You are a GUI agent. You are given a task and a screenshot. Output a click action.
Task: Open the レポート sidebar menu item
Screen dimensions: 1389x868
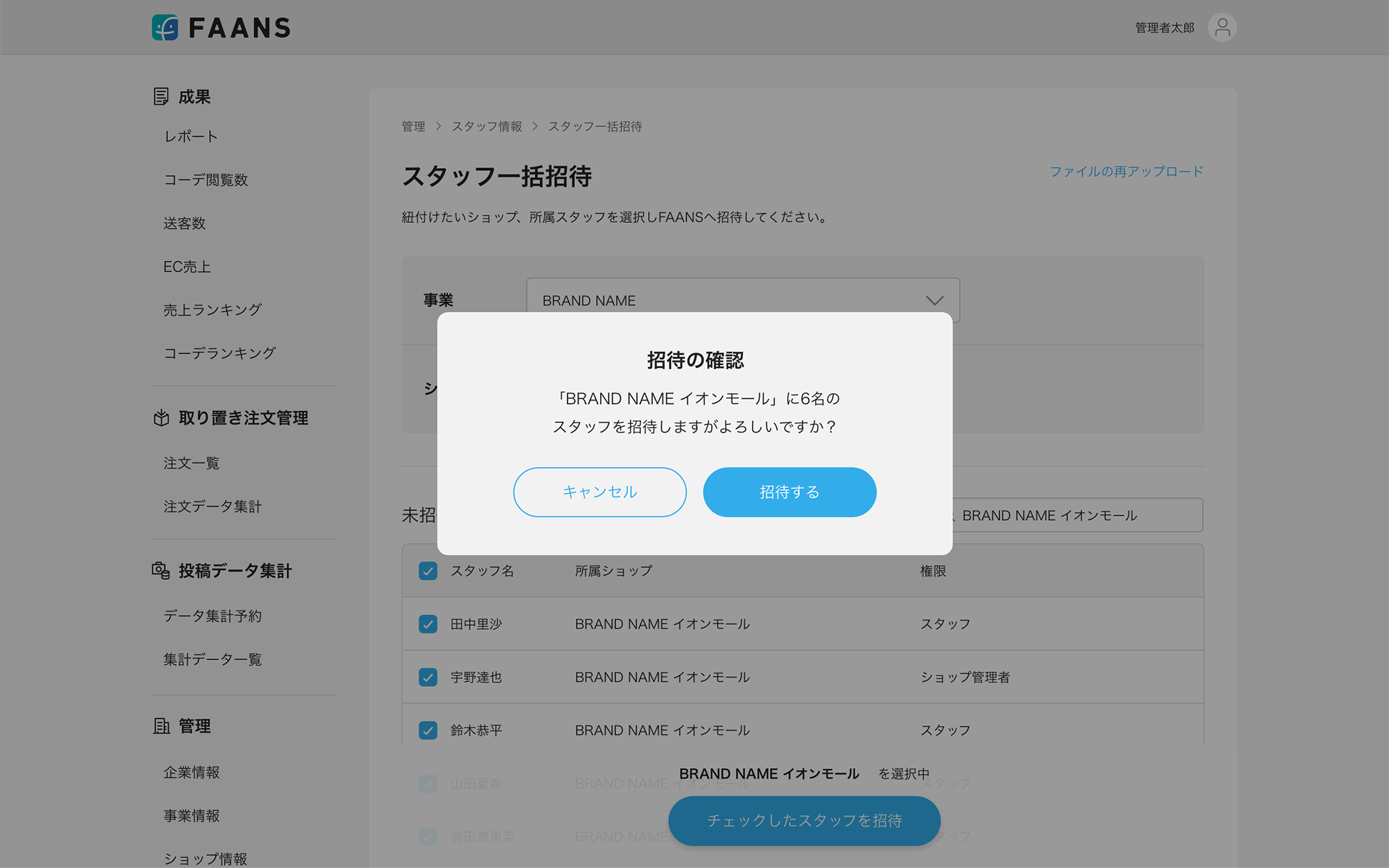[191, 137]
